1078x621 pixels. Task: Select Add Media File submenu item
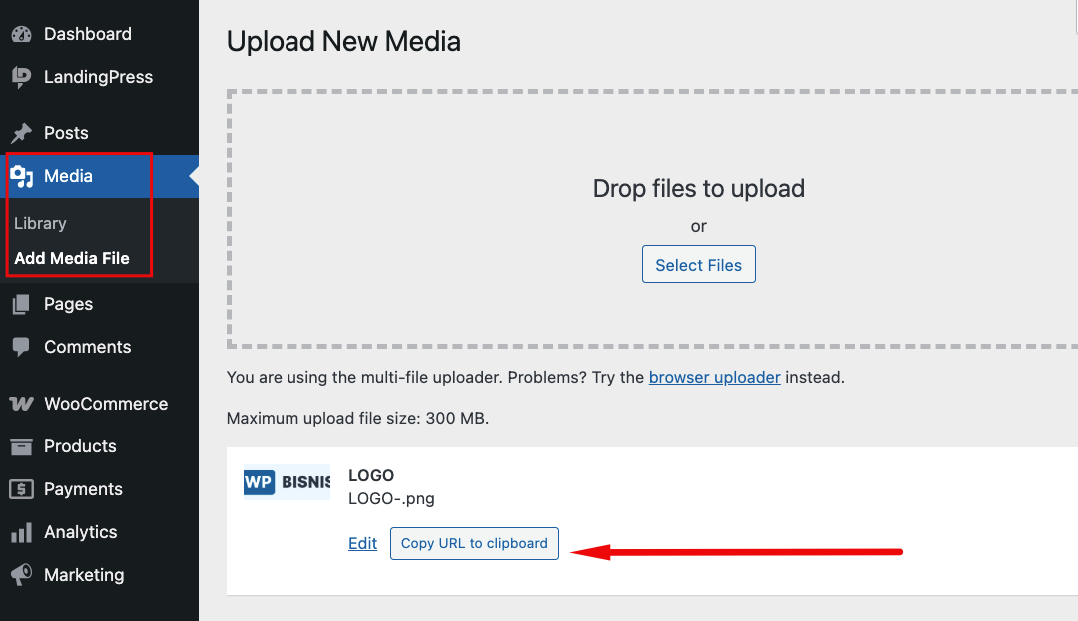72,258
